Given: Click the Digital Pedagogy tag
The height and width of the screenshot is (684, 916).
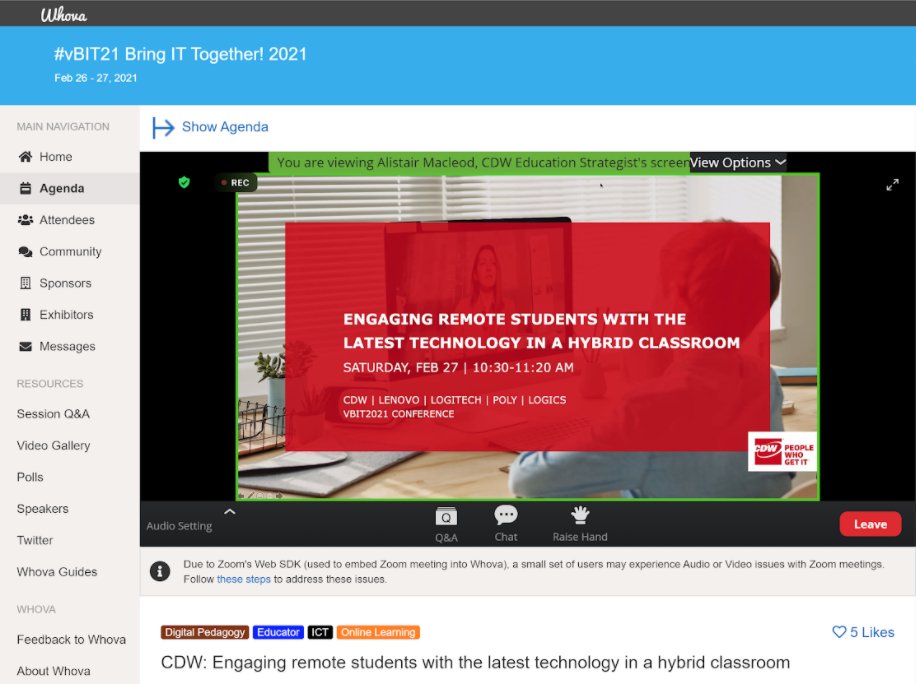Looking at the screenshot, I should (x=204, y=632).
